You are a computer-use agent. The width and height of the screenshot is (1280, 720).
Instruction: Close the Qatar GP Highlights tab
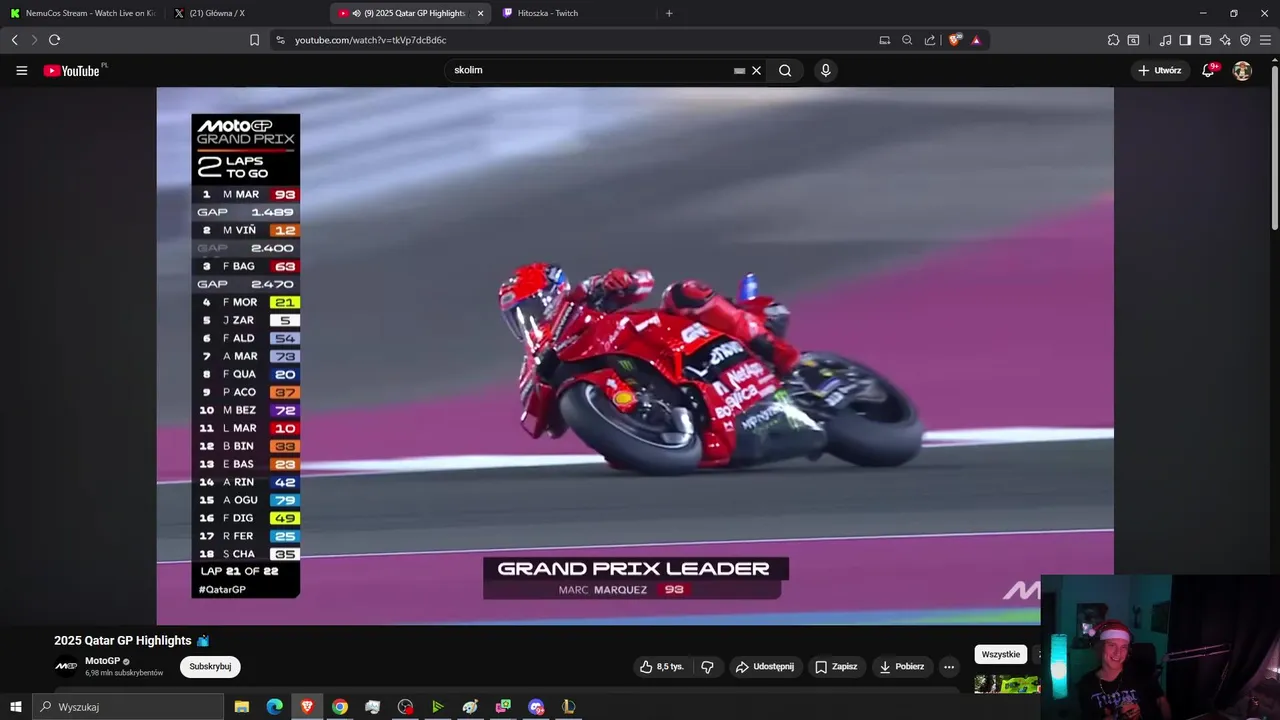(480, 13)
